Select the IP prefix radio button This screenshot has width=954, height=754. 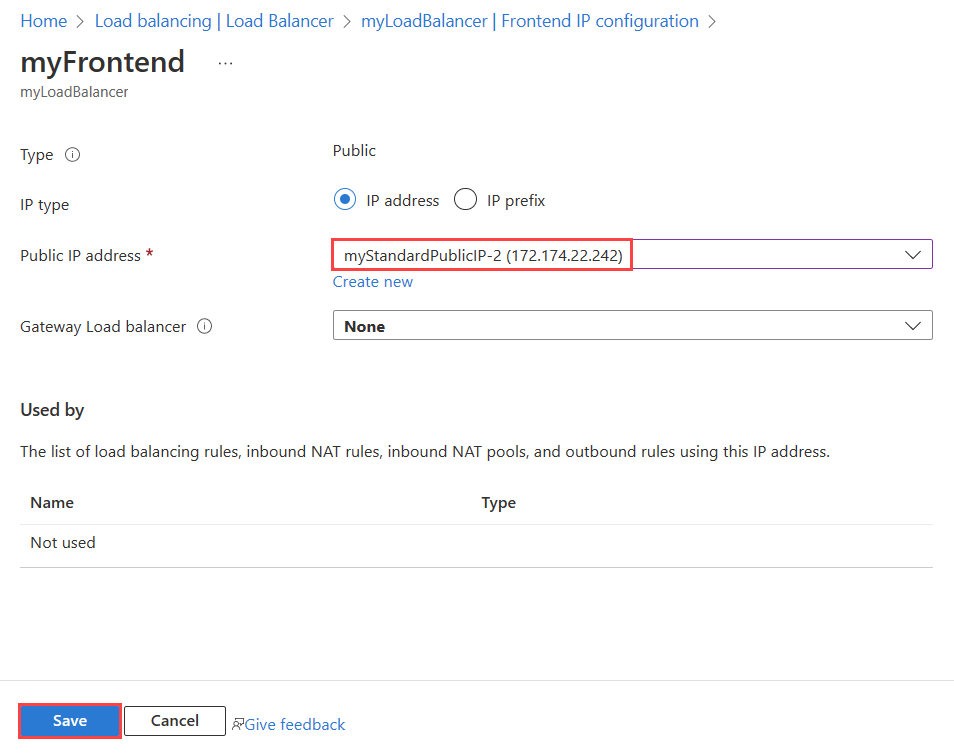(x=465, y=200)
